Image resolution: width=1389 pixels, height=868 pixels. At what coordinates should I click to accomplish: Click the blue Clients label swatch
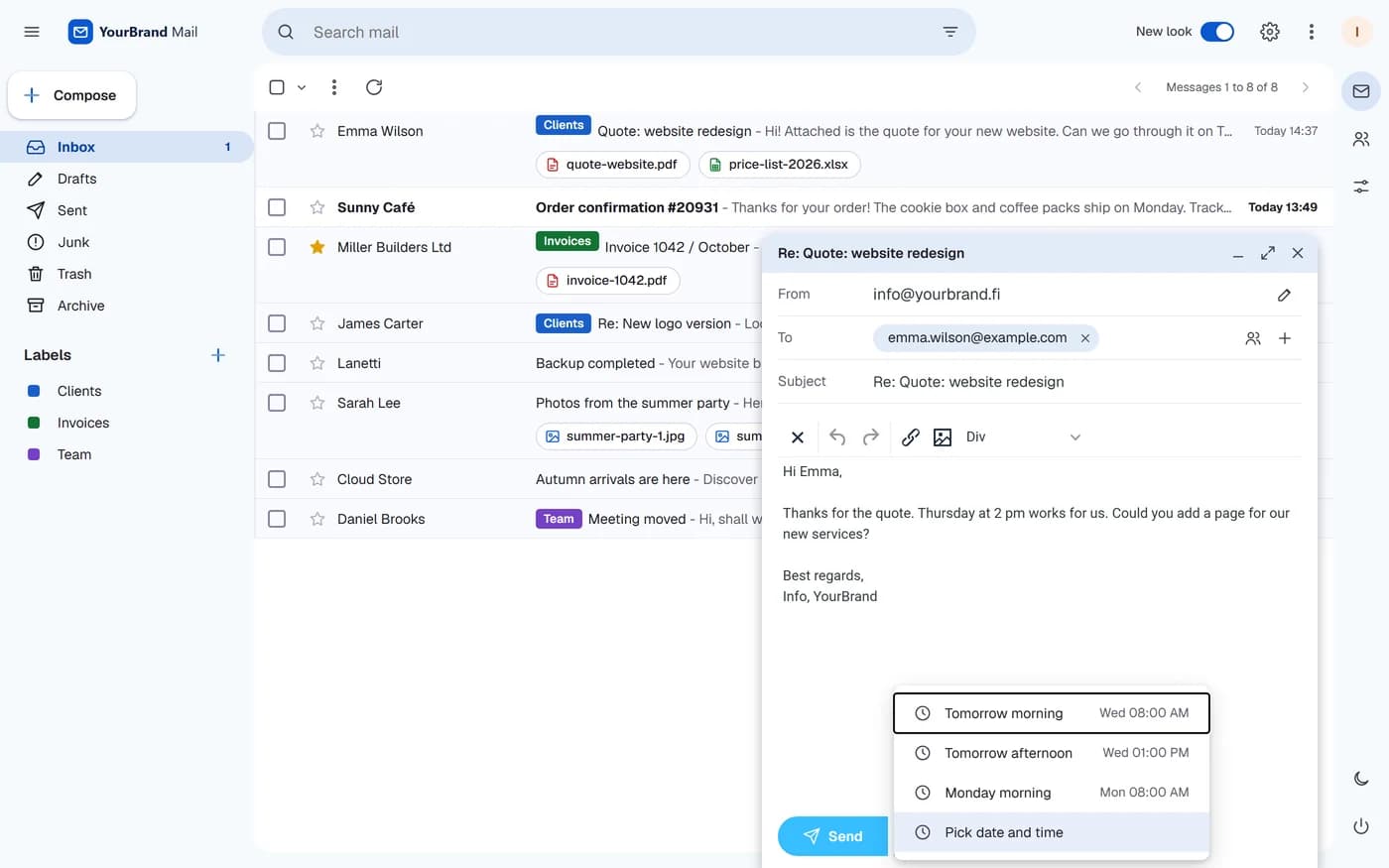pos(34,391)
